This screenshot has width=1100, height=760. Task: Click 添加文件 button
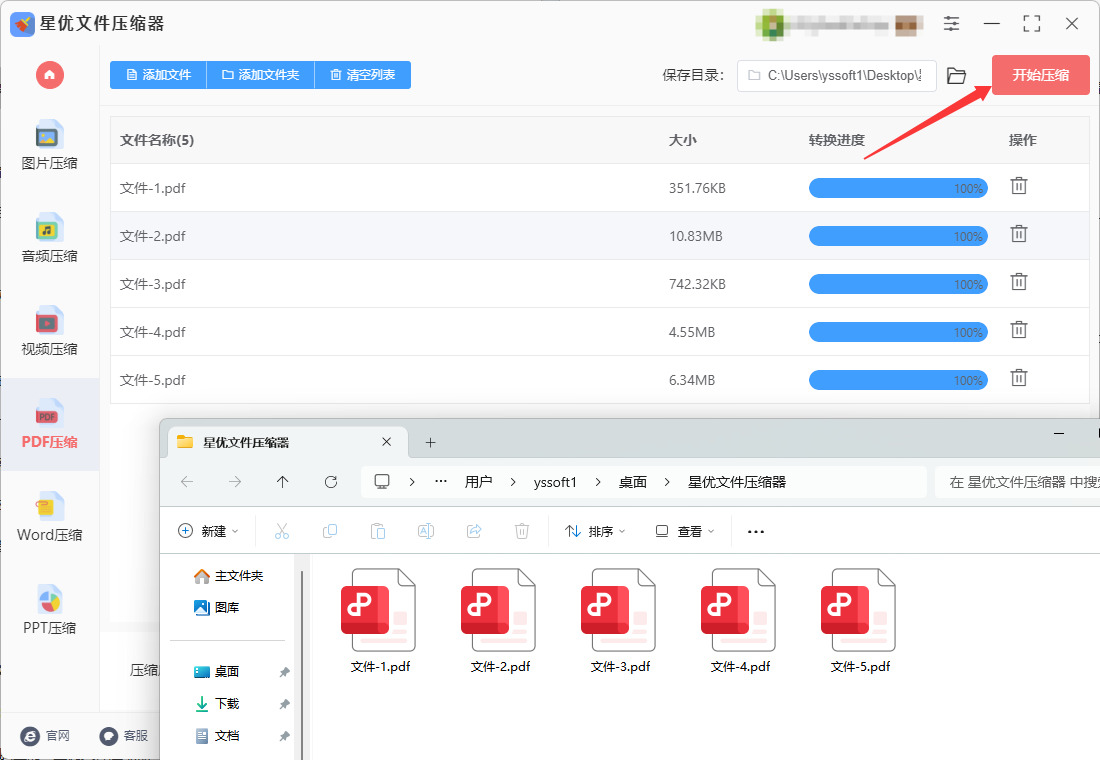click(159, 75)
